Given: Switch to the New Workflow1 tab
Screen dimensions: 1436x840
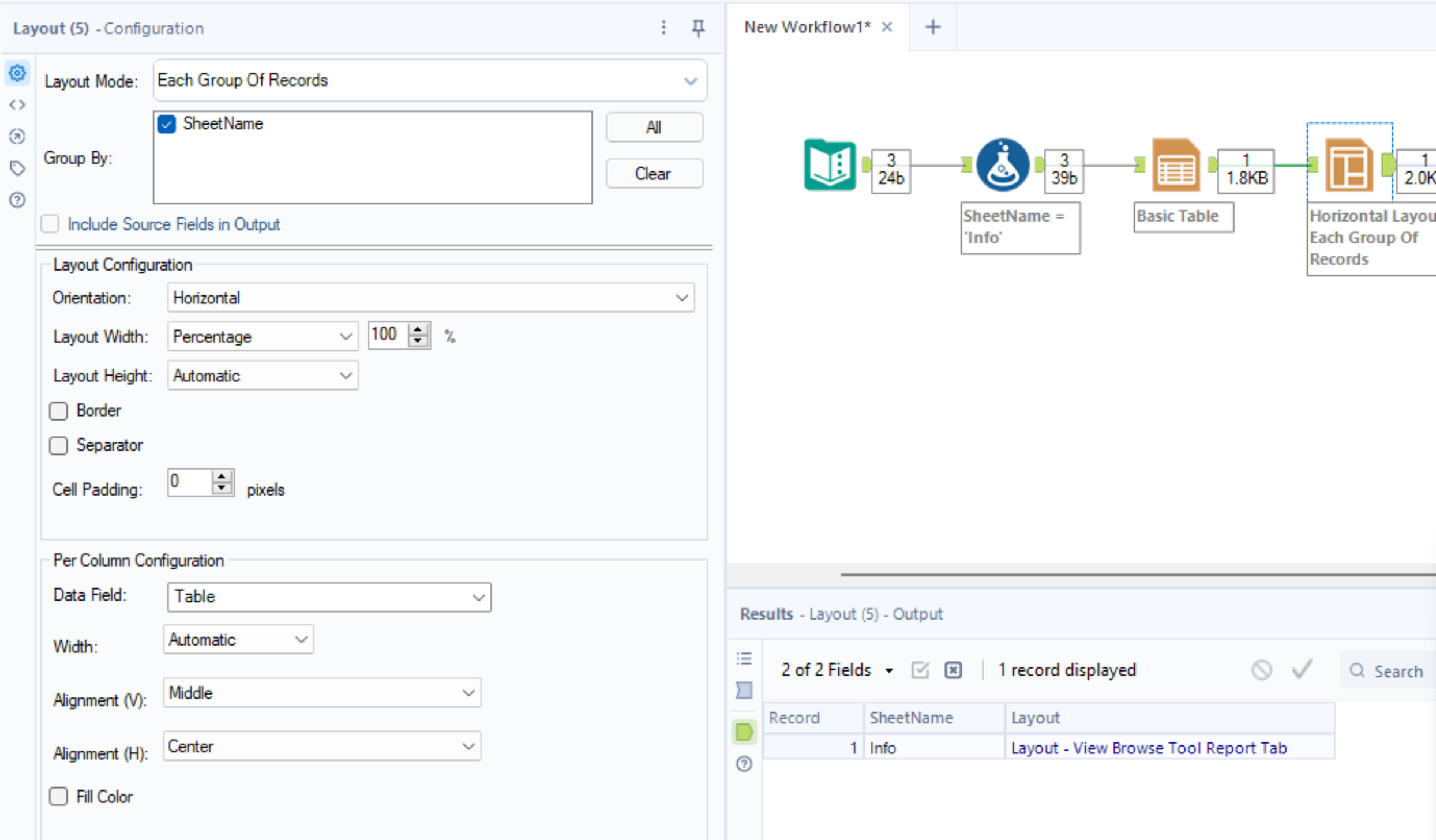Looking at the screenshot, I should pos(807,27).
